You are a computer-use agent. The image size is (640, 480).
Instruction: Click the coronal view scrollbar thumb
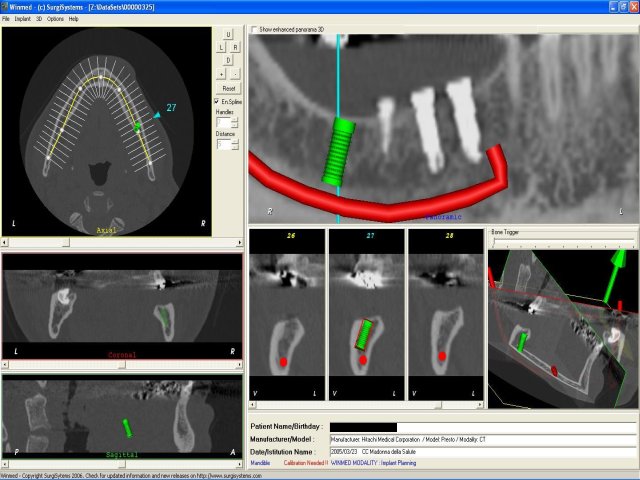(121, 364)
